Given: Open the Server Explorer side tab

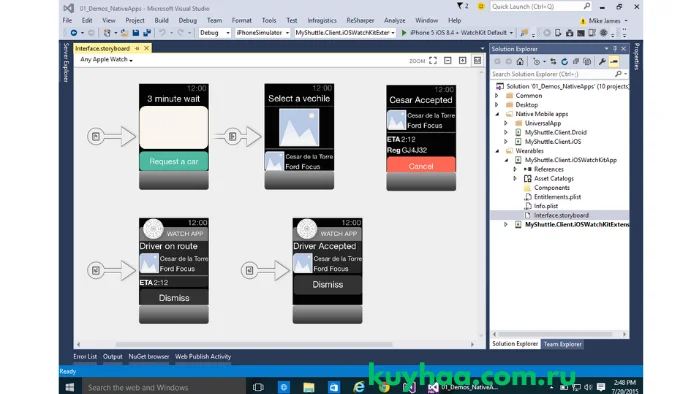Looking at the screenshot, I should click(x=66, y=62).
